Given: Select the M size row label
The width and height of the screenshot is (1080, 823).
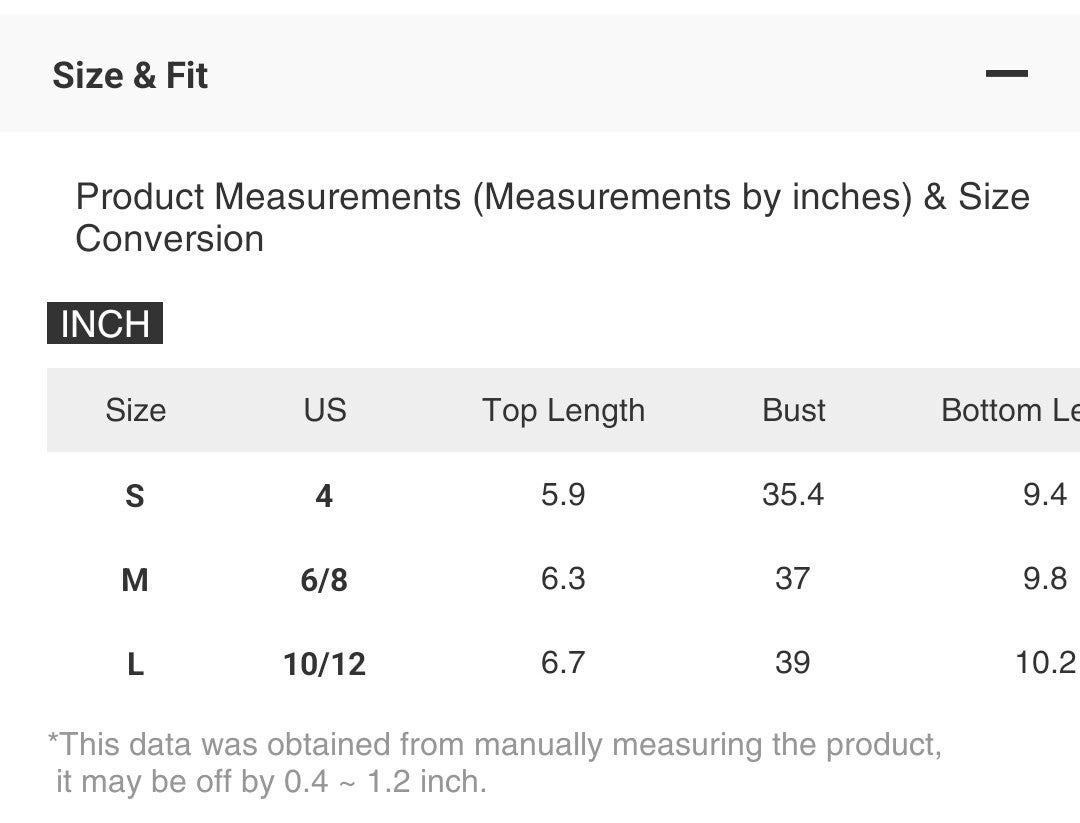Looking at the screenshot, I should click(x=135, y=579).
